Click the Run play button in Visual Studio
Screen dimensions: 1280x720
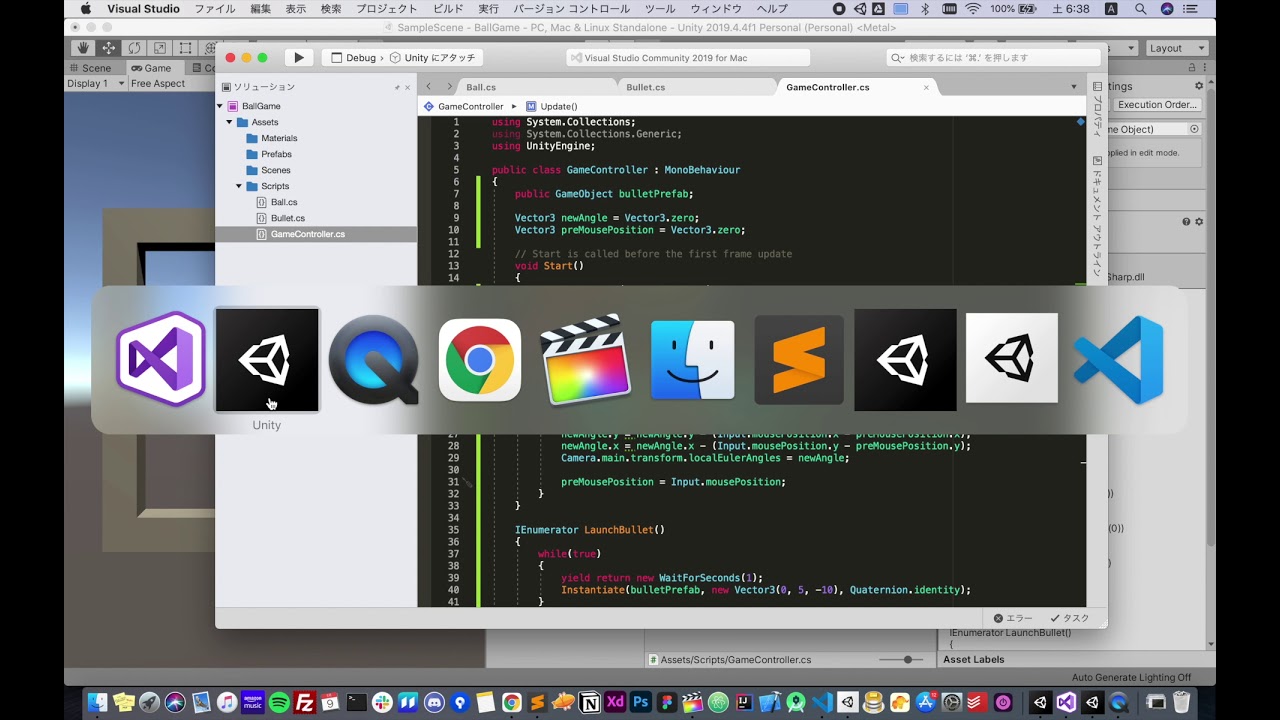pyautogui.click(x=299, y=58)
